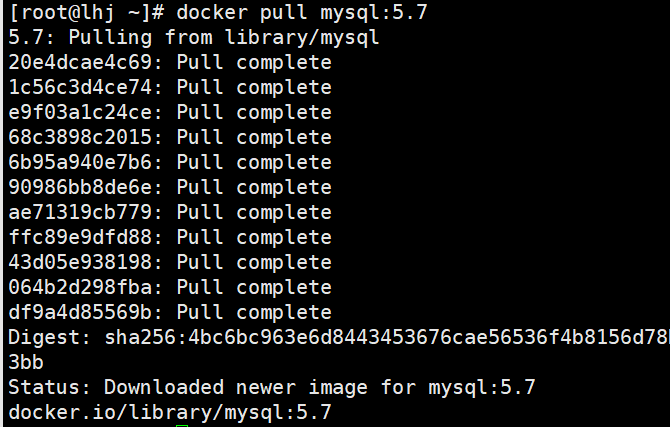Click 'Pull complete' beside df9a4d85569b
Image resolution: width=670 pixels, height=427 pixels.
coord(254,312)
